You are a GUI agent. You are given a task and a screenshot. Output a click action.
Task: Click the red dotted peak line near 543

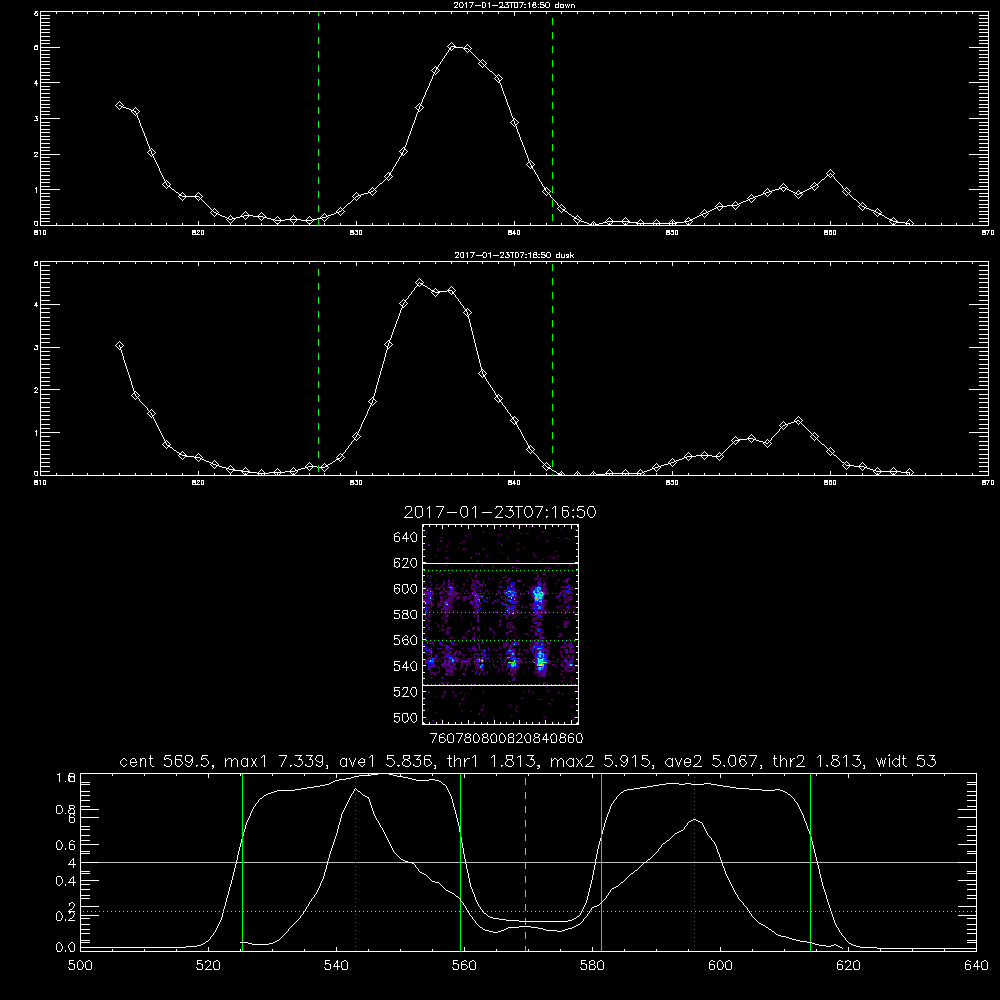pos(355,861)
